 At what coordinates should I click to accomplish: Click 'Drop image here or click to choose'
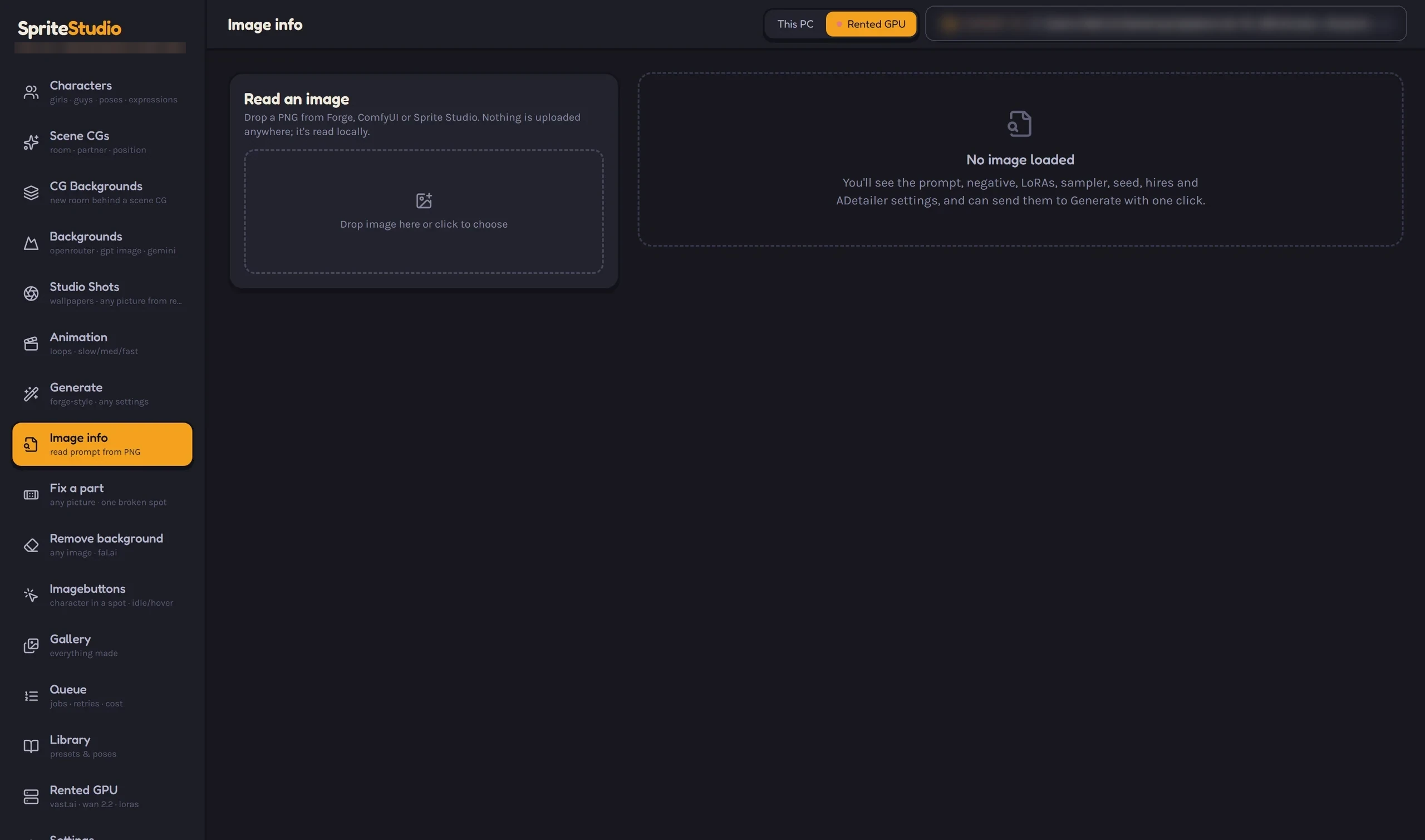coord(424,224)
